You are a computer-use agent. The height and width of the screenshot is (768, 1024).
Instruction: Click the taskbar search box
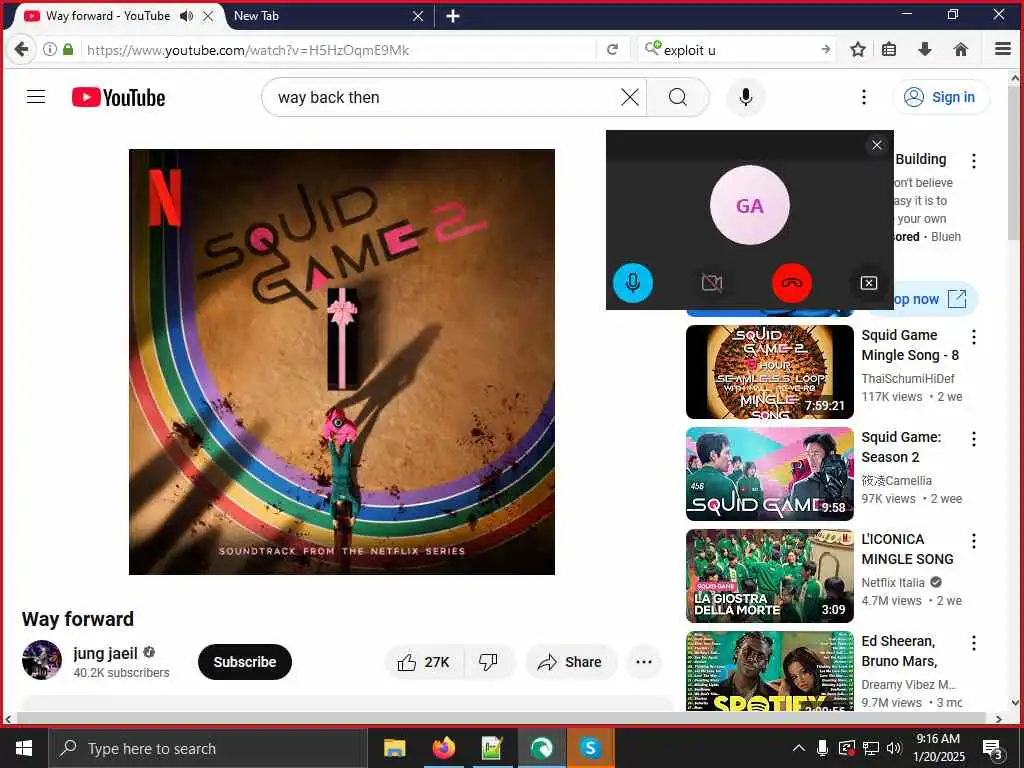pos(208,748)
